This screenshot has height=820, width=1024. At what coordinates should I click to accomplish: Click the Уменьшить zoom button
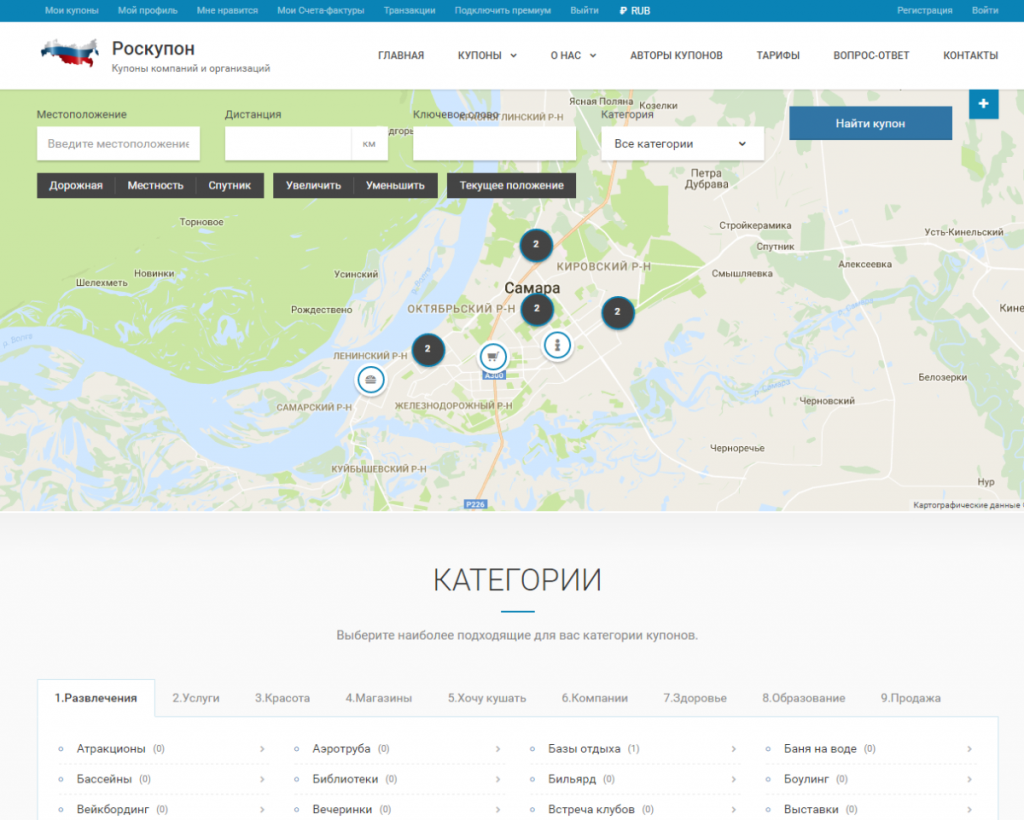coord(395,185)
